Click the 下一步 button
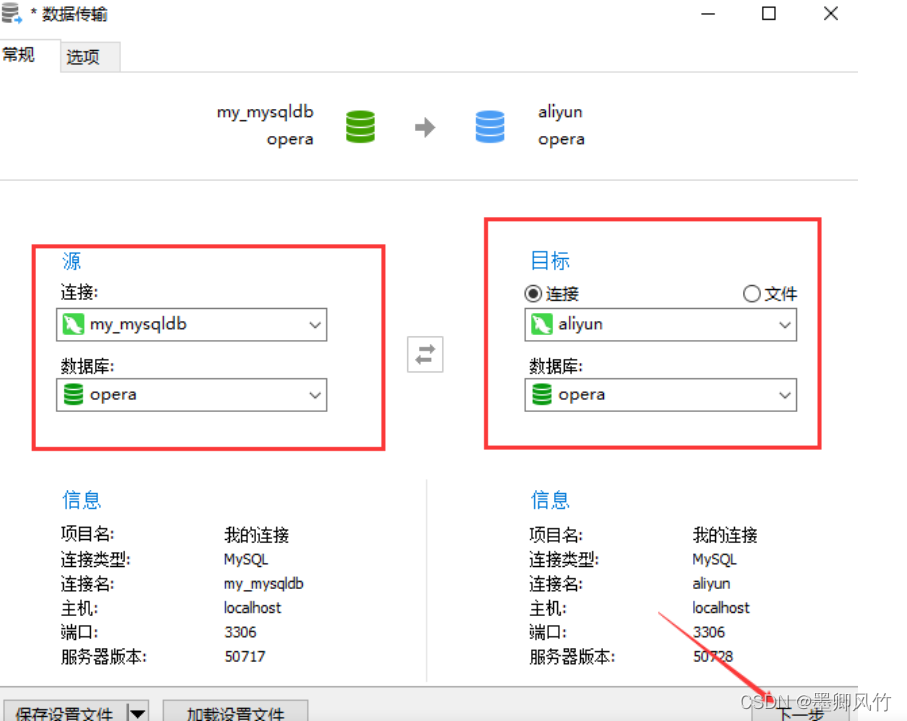Screen dimensions: 907x721 803,713
